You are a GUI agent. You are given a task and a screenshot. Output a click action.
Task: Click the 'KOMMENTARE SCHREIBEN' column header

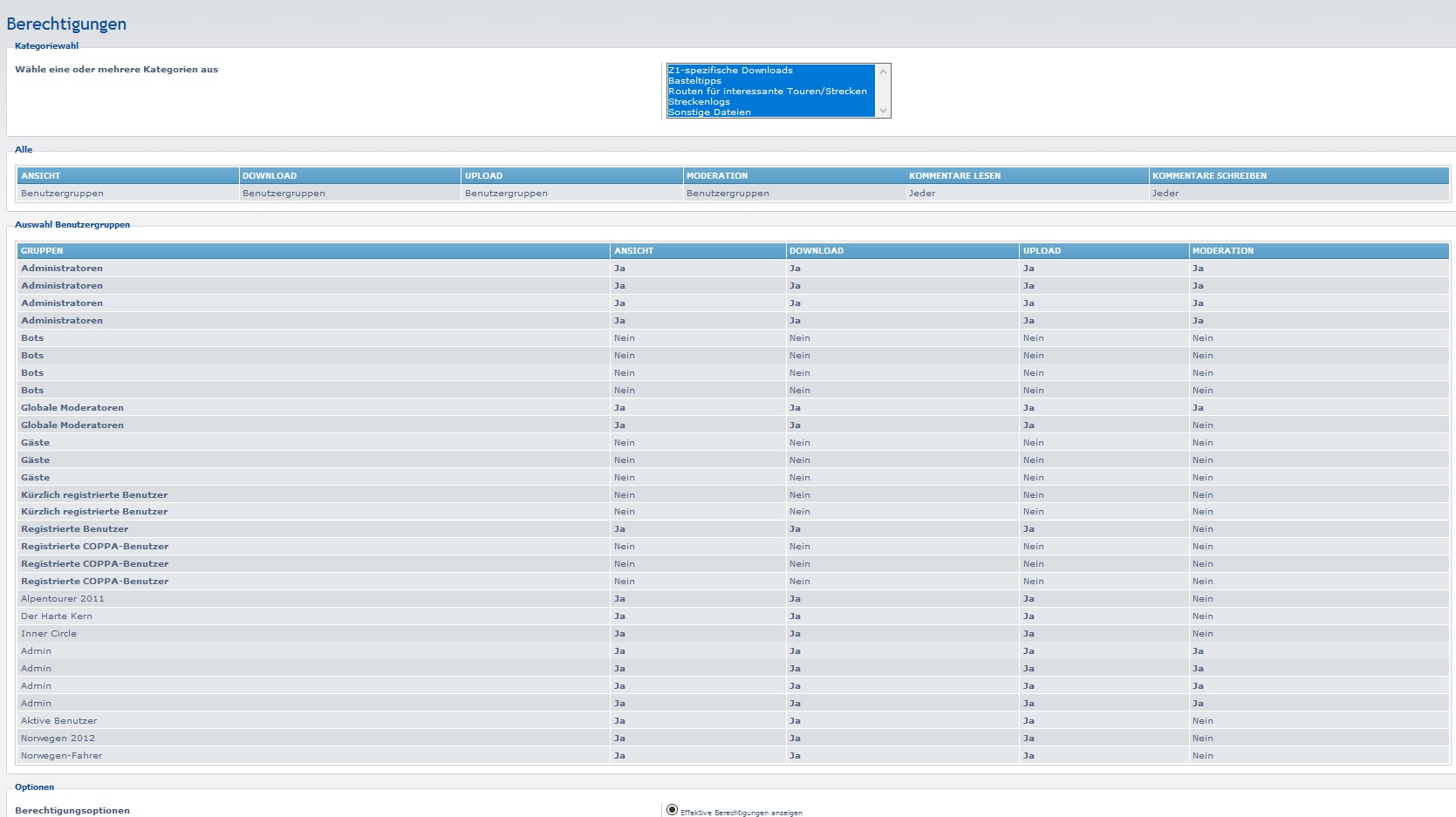(1209, 176)
